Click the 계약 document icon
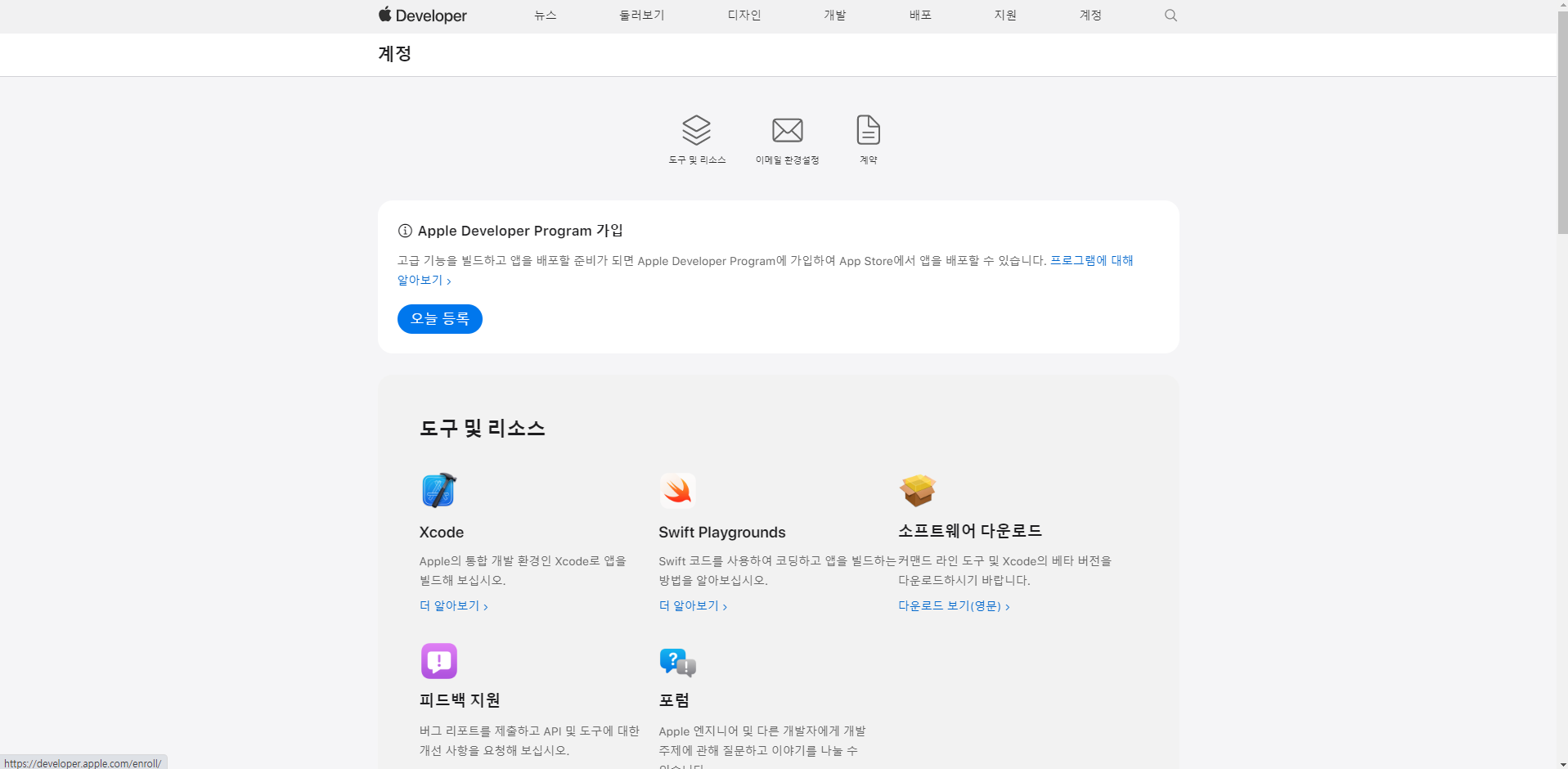Viewport: 1568px width, 769px height. click(x=868, y=129)
